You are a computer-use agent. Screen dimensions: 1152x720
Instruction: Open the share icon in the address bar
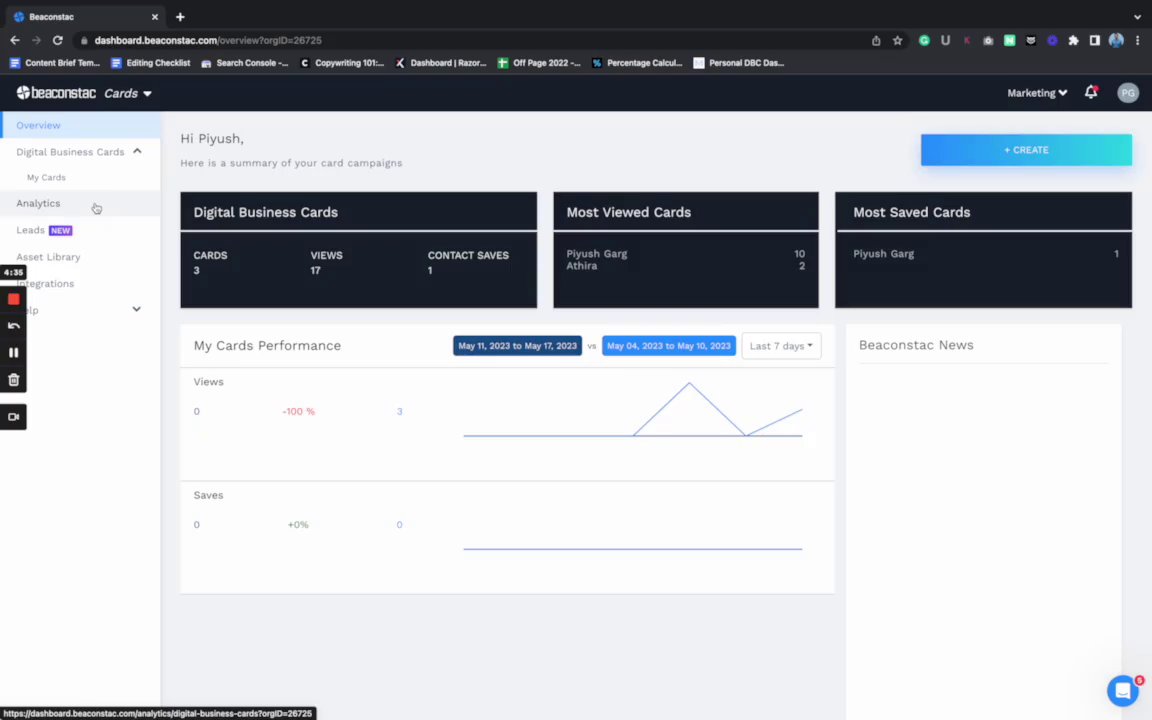click(x=876, y=40)
